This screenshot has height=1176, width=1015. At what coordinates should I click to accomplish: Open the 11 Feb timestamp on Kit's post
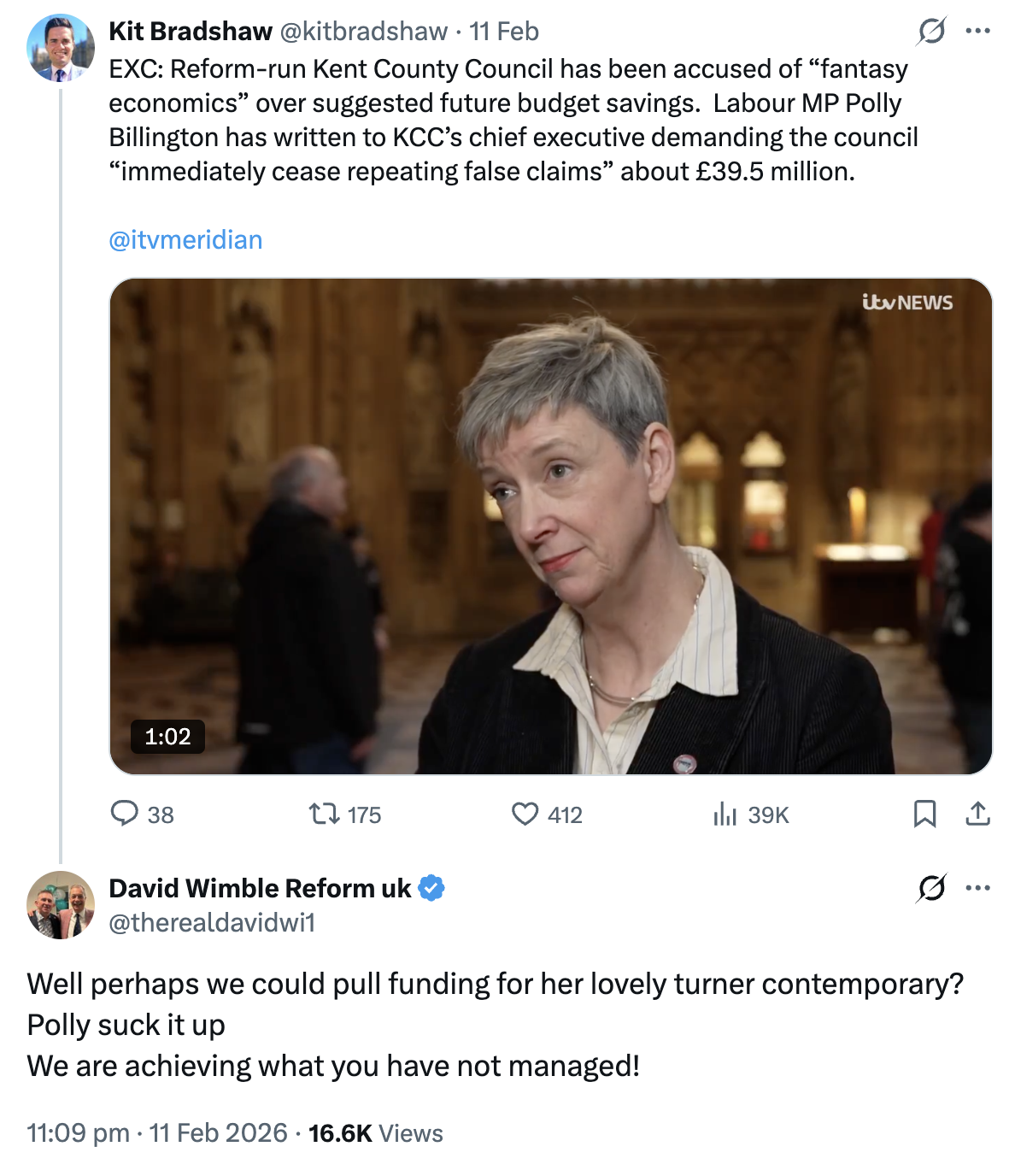504,32
